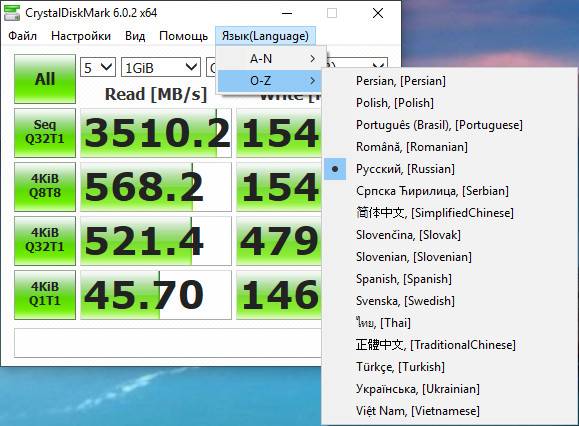Open the Вид menu
Screen dimensions: 579x426
(135, 36)
